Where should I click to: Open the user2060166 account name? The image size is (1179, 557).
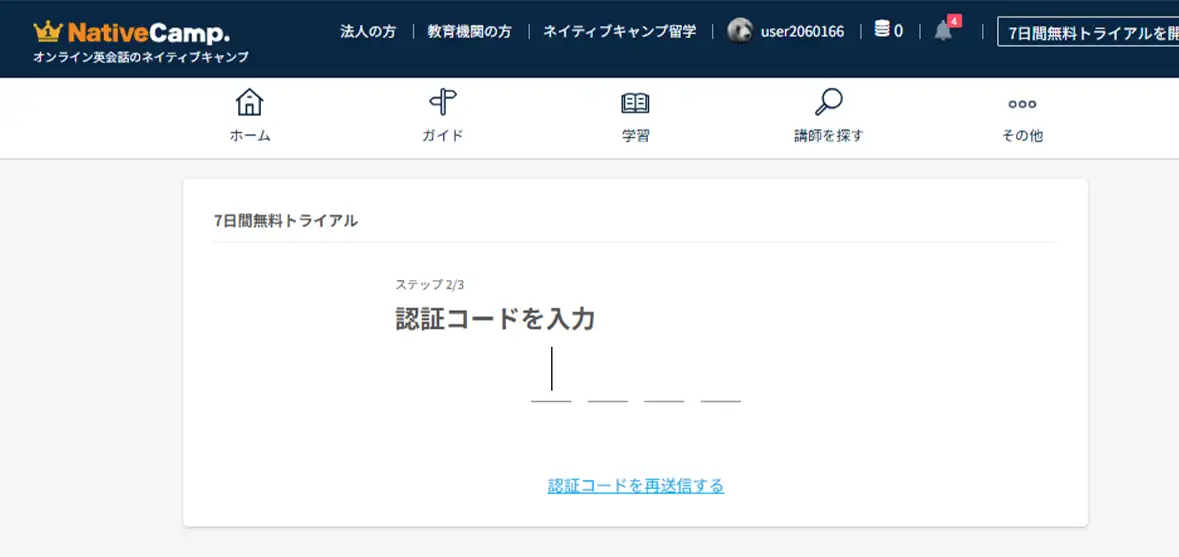click(x=802, y=31)
